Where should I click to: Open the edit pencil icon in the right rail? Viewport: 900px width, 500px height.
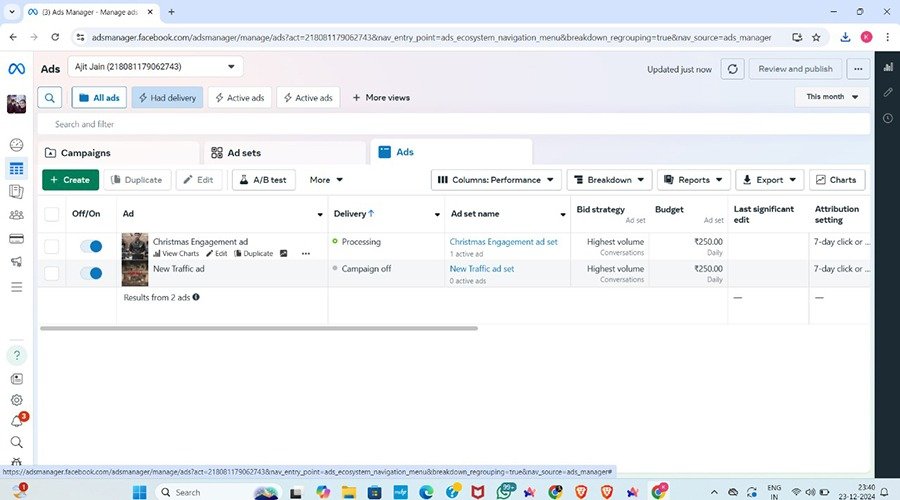point(888,92)
